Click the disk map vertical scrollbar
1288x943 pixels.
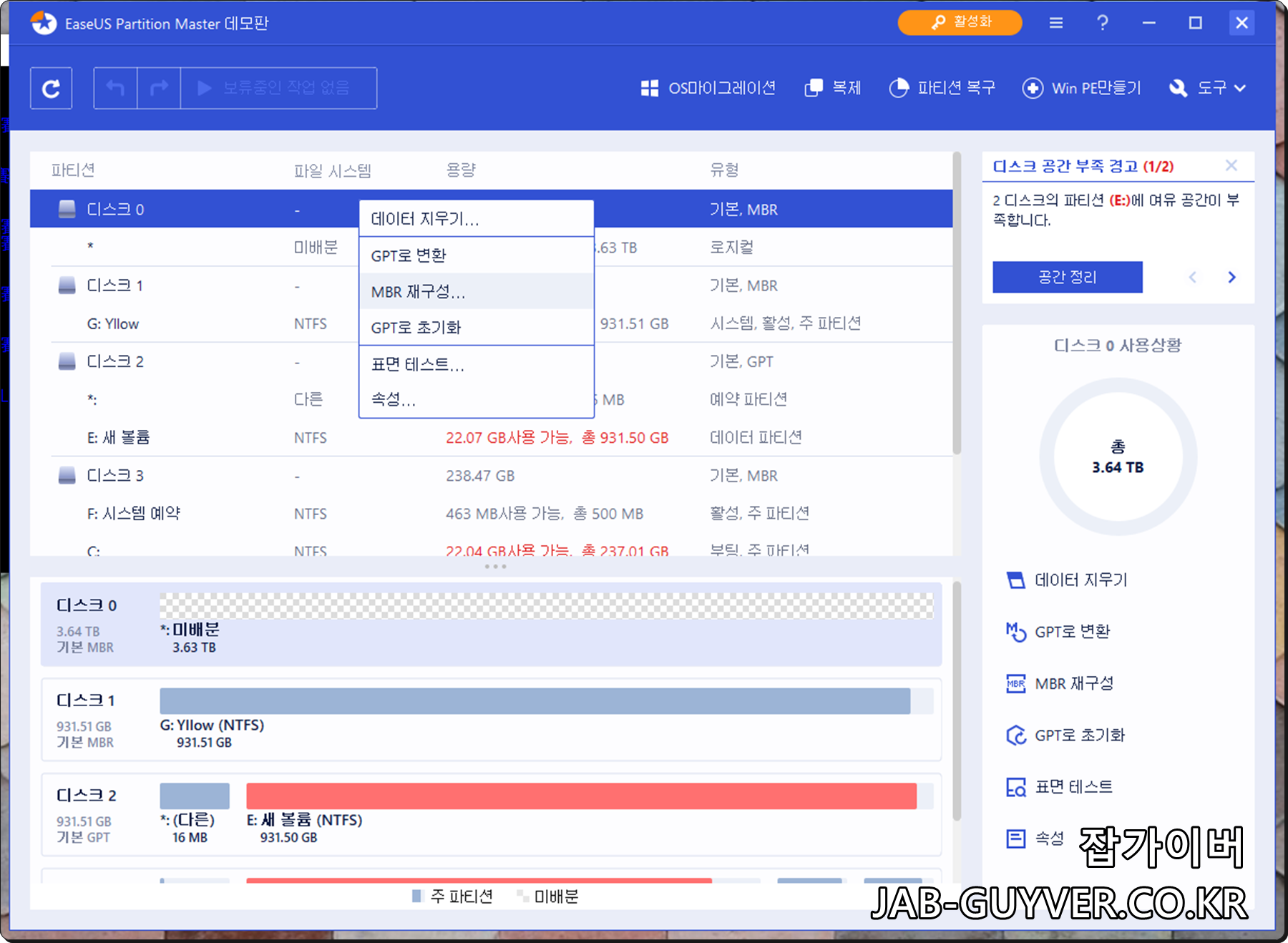click(x=957, y=701)
